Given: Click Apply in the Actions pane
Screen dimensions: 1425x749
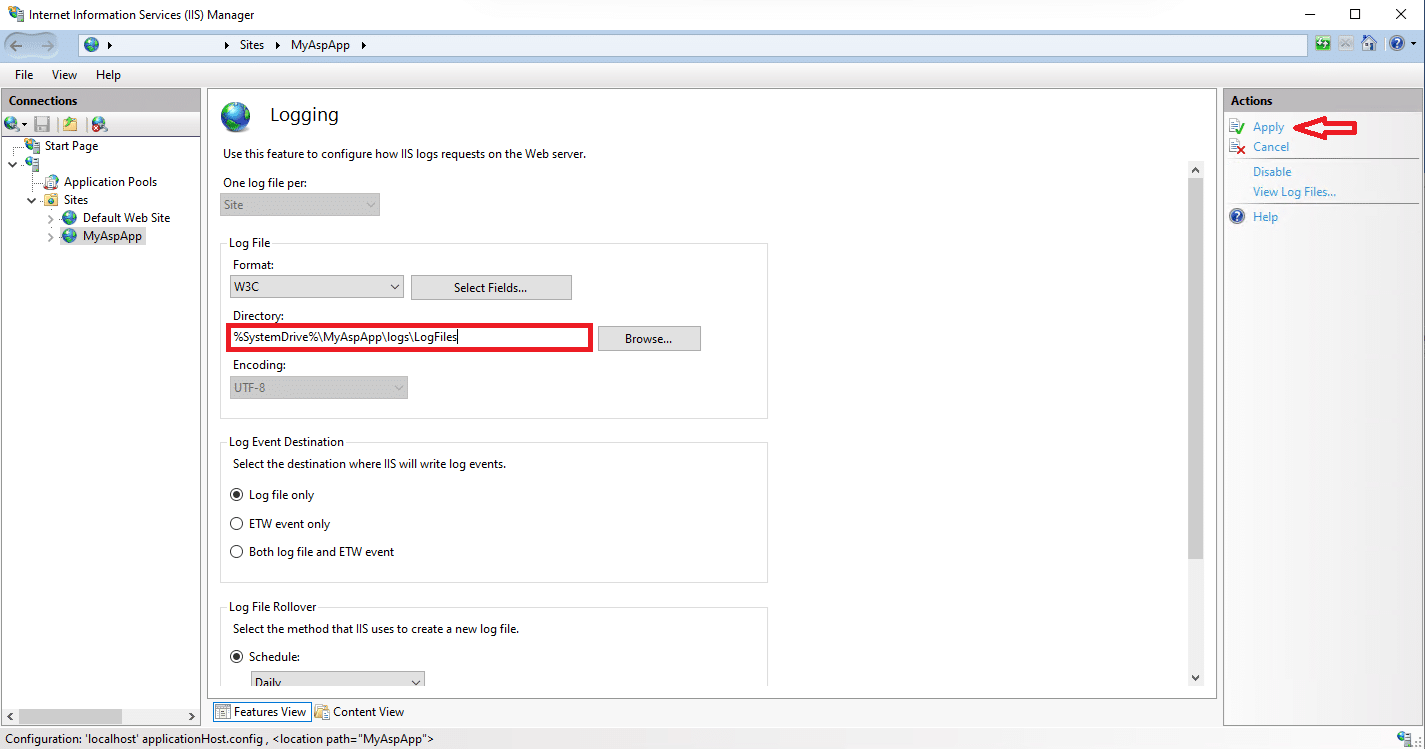Looking at the screenshot, I should click(1268, 127).
